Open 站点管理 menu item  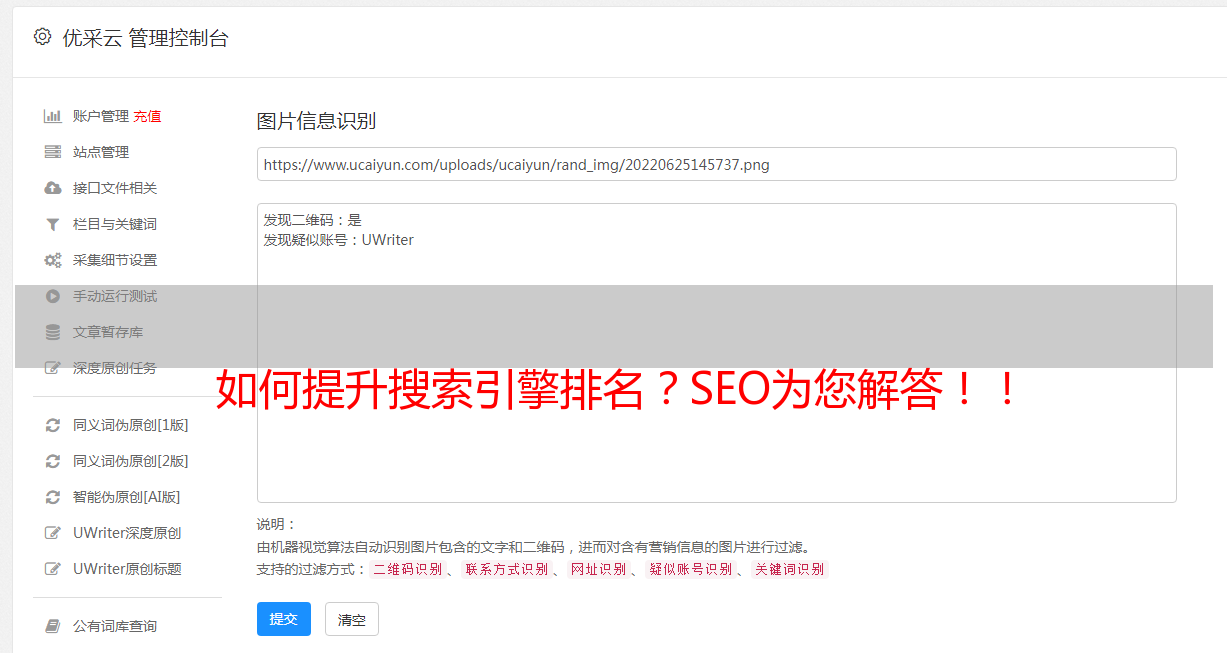click(101, 152)
